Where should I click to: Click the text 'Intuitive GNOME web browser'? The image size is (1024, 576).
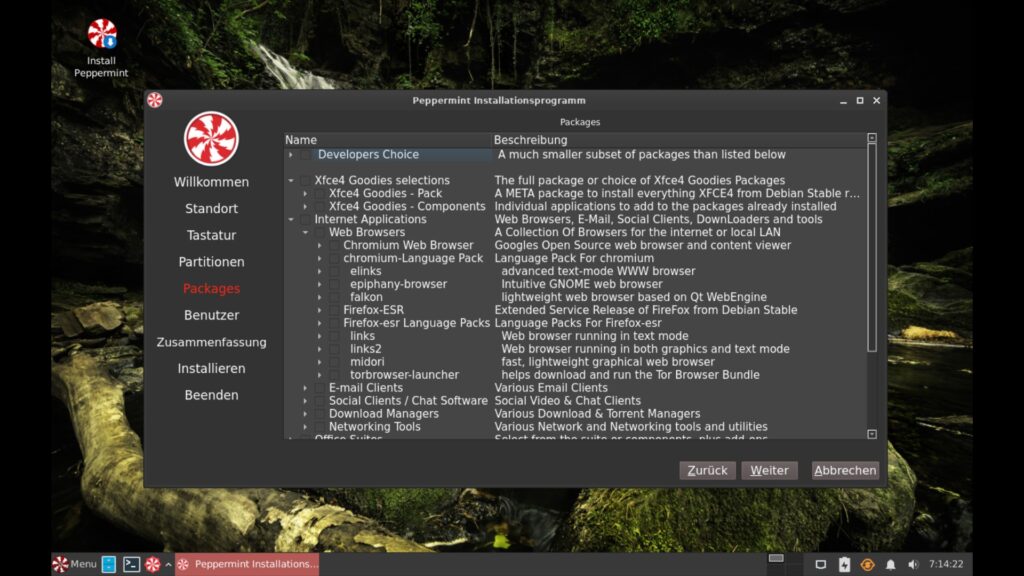[581, 284]
